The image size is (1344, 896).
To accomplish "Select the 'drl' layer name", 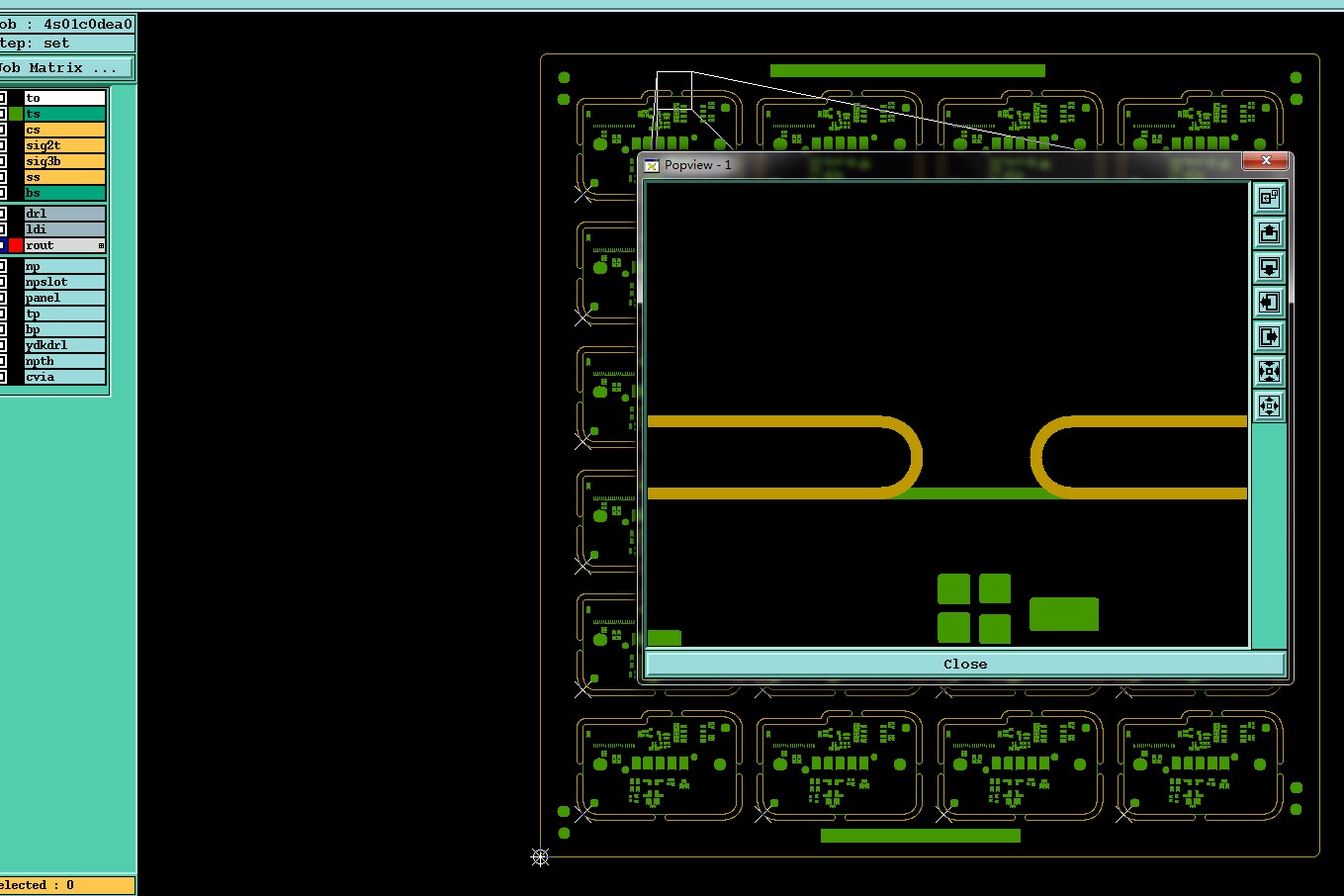I will (65, 214).
